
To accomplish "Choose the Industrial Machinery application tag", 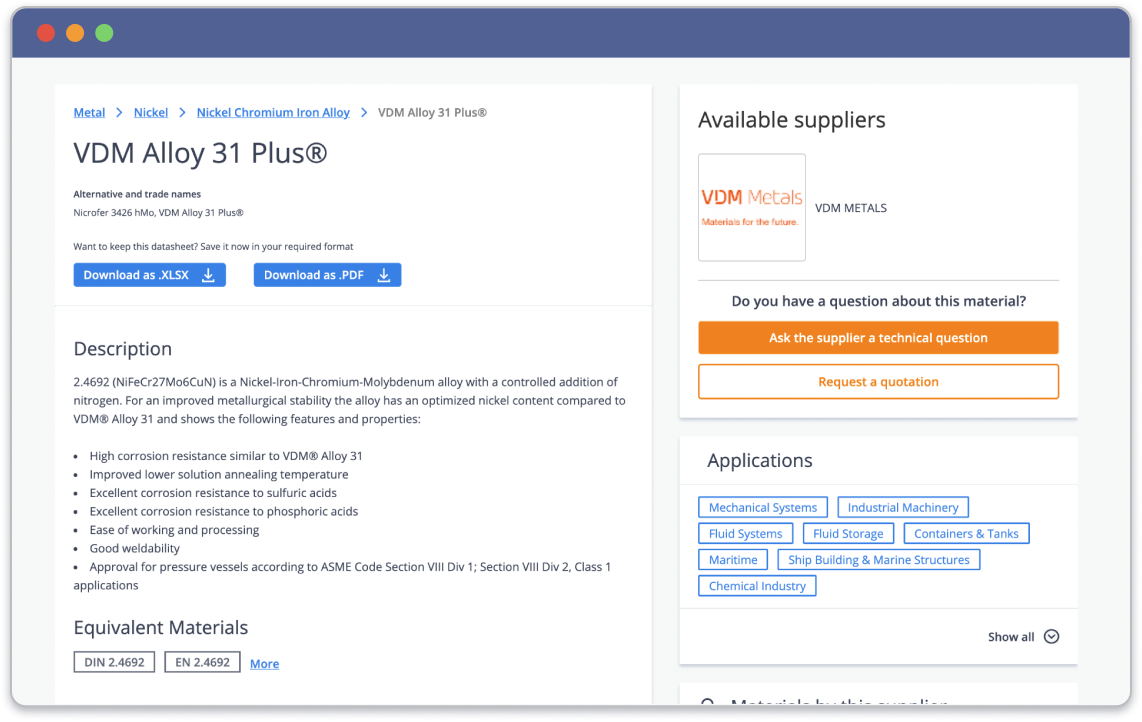I will (902, 508).
